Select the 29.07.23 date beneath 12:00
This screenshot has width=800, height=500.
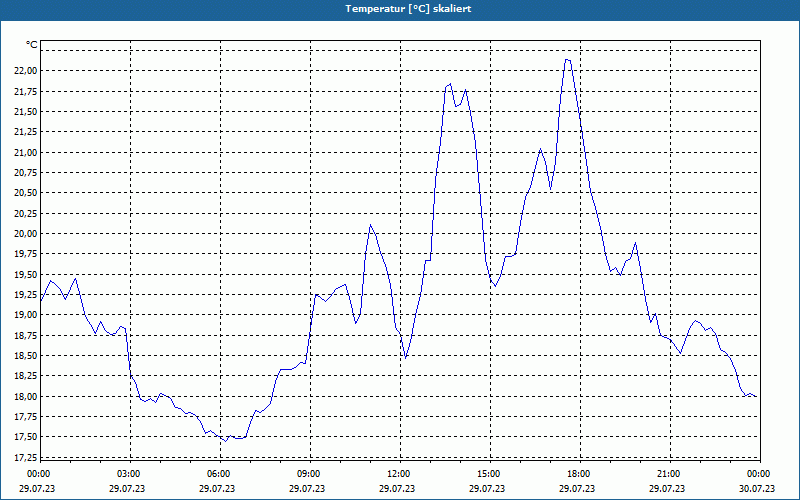pyautogui.click(x=397, y=488)
